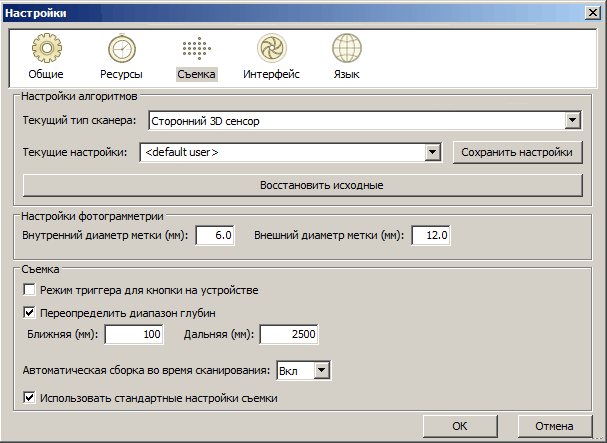Image resolution: width=607 pixels, height=443 pixels.
Task: Click the Съемка tab label
Action: 197,74
